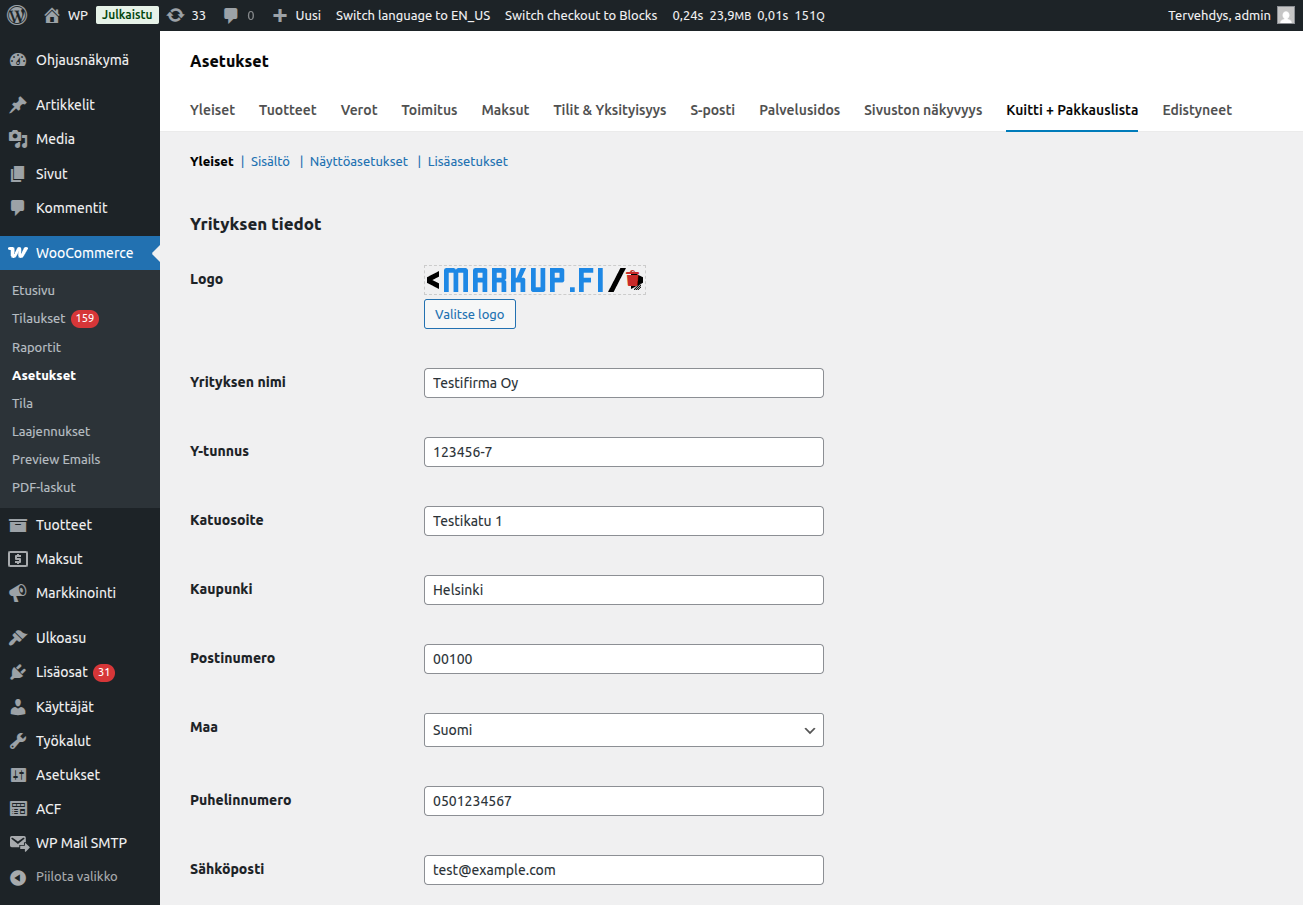Open Tilaukset orders in WooCommerce submenu
Screen dimensions: 1303x905
point(38,319)
